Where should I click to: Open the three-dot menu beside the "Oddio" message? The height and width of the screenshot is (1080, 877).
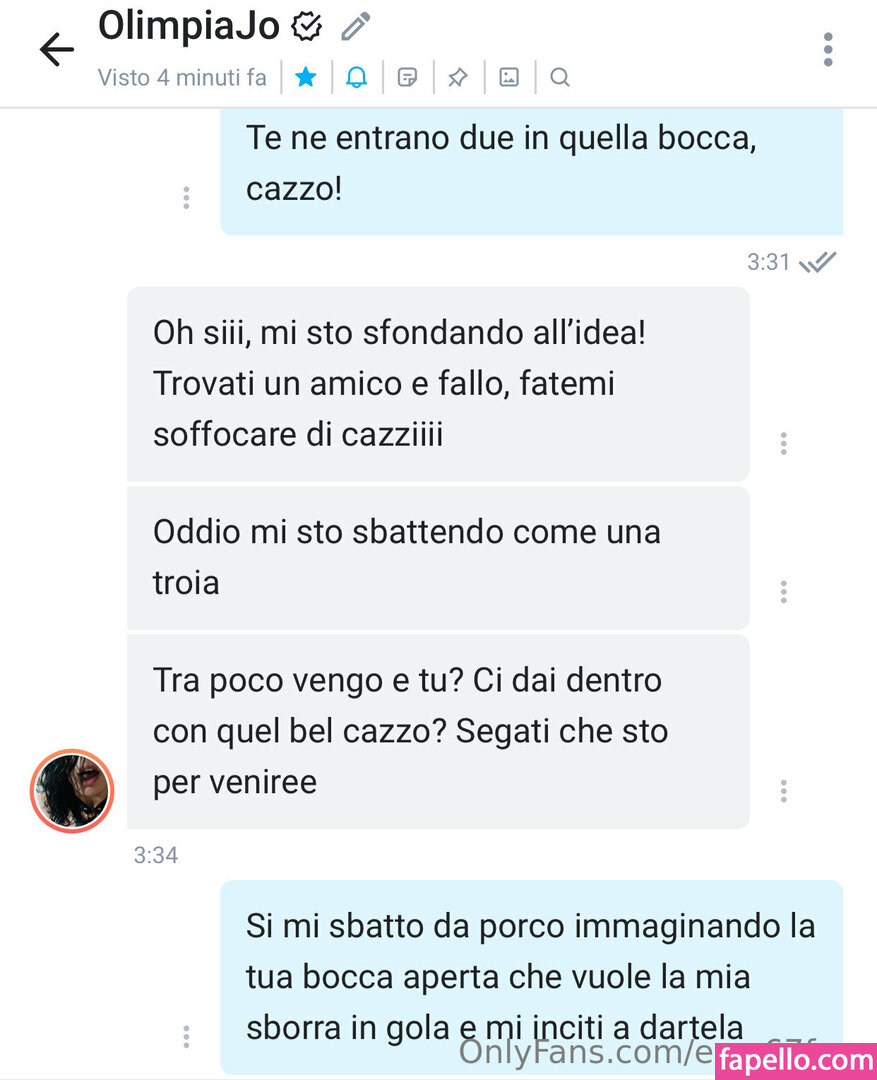[x=783, y=592]
